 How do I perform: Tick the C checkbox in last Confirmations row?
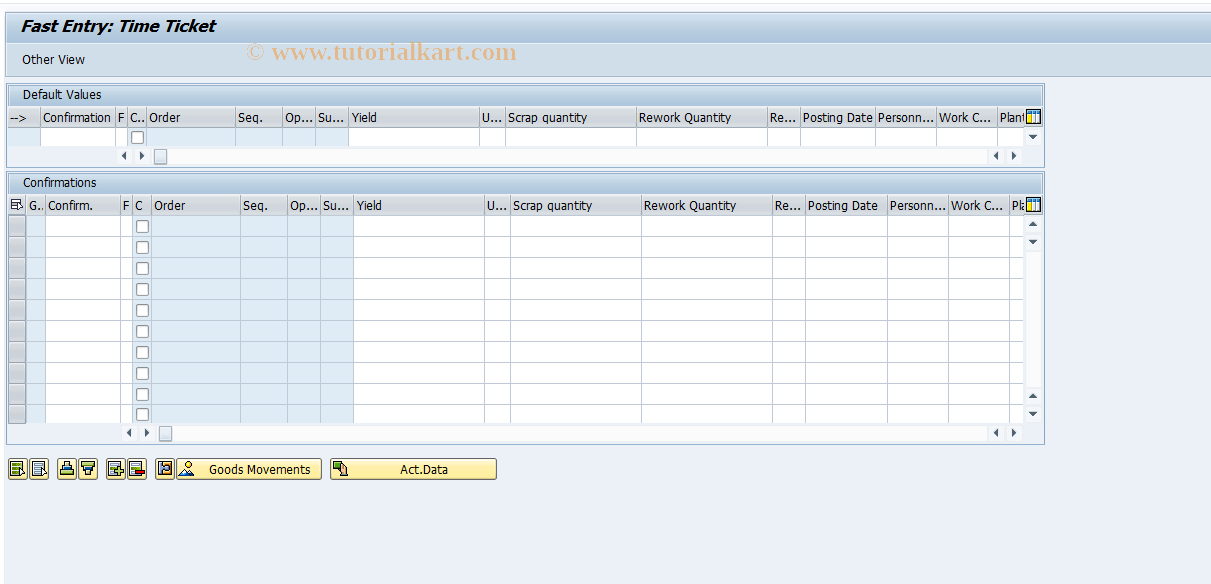[142, 415]
